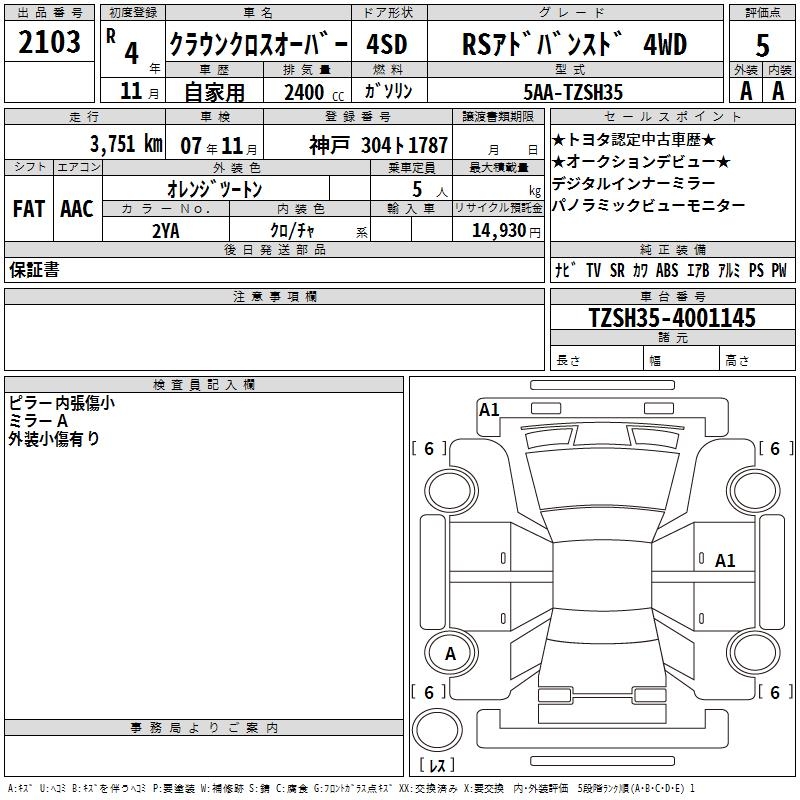Viewport: 800px width, 800px height.
Task: Click エアB airbag equipment code
Action: [x=698, y=270]
